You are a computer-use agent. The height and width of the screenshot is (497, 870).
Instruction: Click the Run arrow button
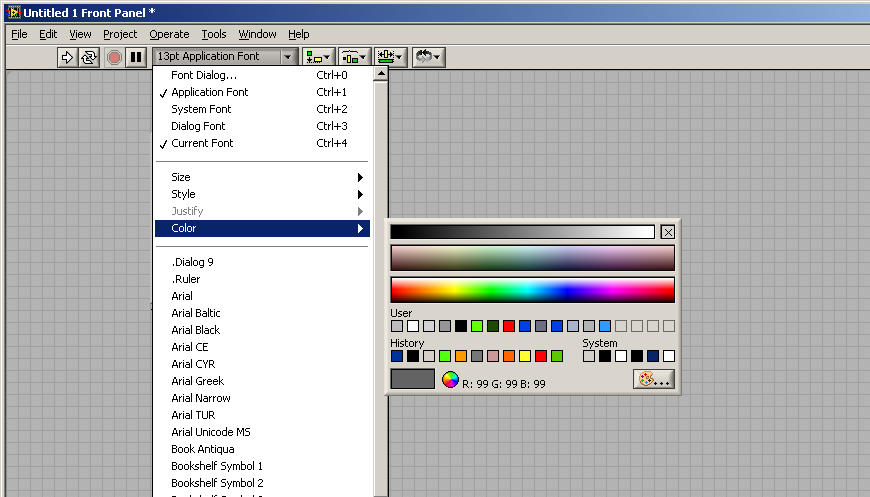point(67,57)
